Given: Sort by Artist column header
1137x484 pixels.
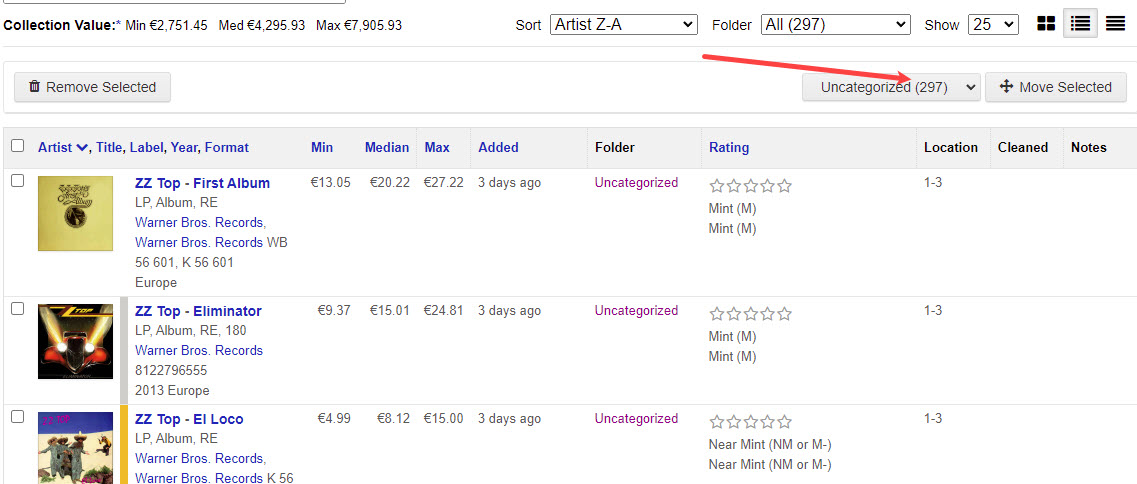Looking at the screenshot, I should [x=62, y=147].
